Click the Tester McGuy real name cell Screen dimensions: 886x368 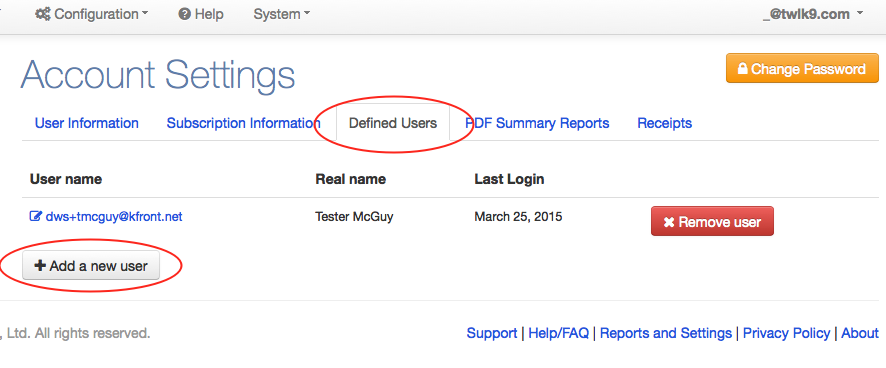[x=354, y=217]
